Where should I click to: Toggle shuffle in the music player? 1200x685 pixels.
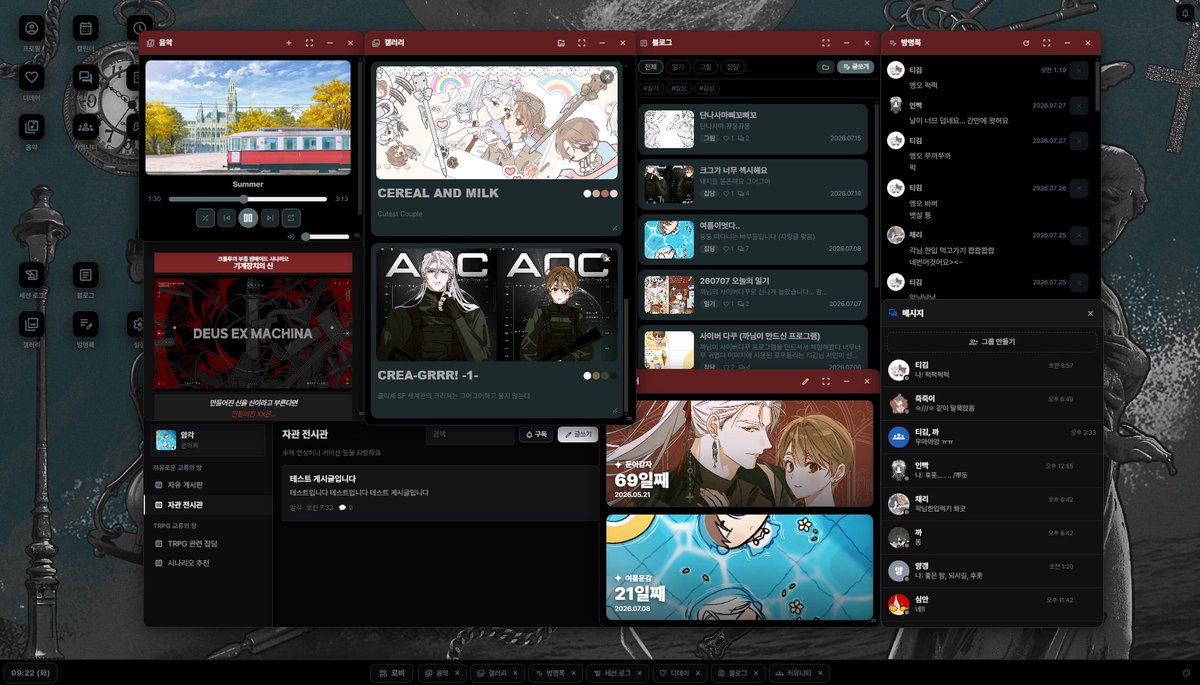(205, 217)
